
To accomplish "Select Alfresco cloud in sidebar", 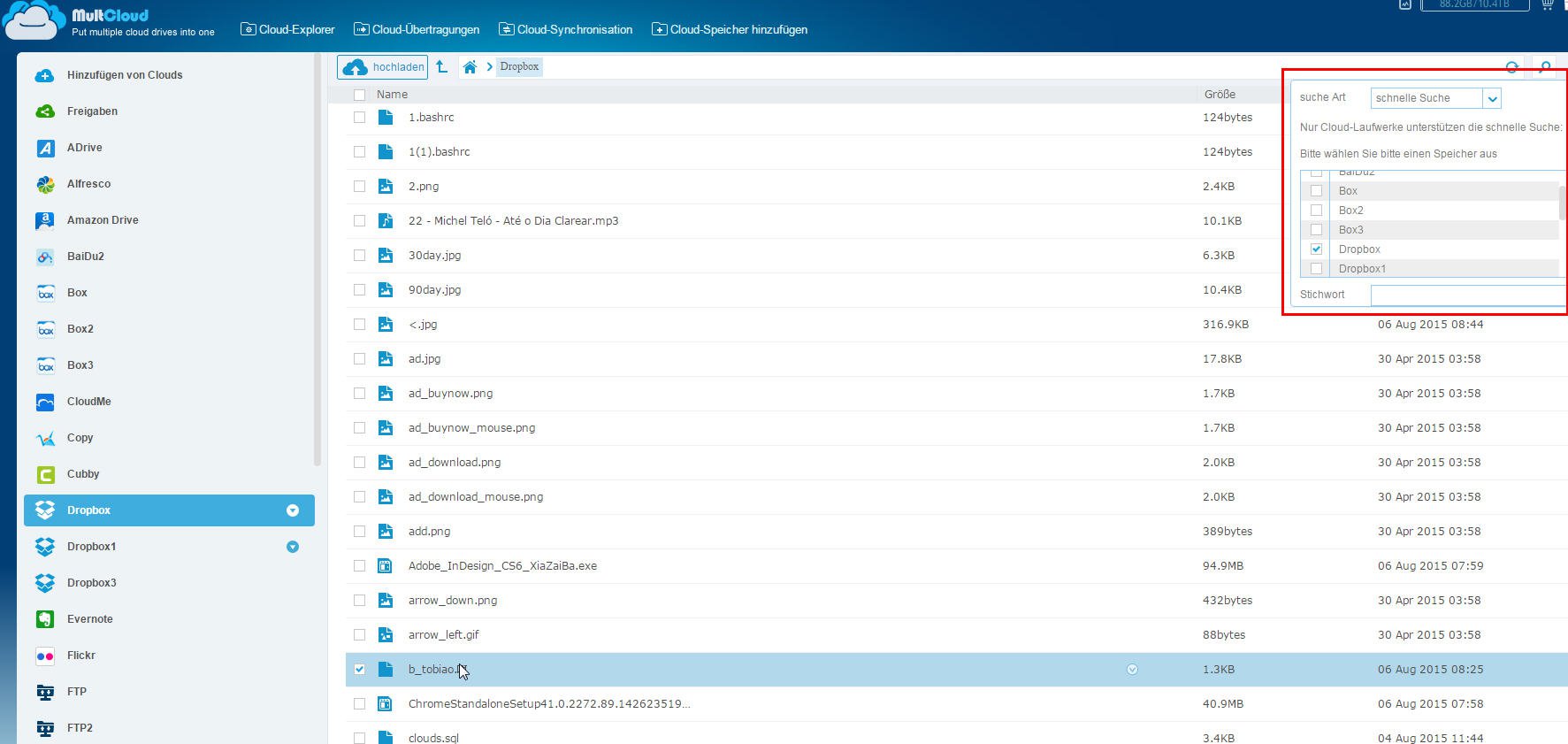I will coord(88,184).
